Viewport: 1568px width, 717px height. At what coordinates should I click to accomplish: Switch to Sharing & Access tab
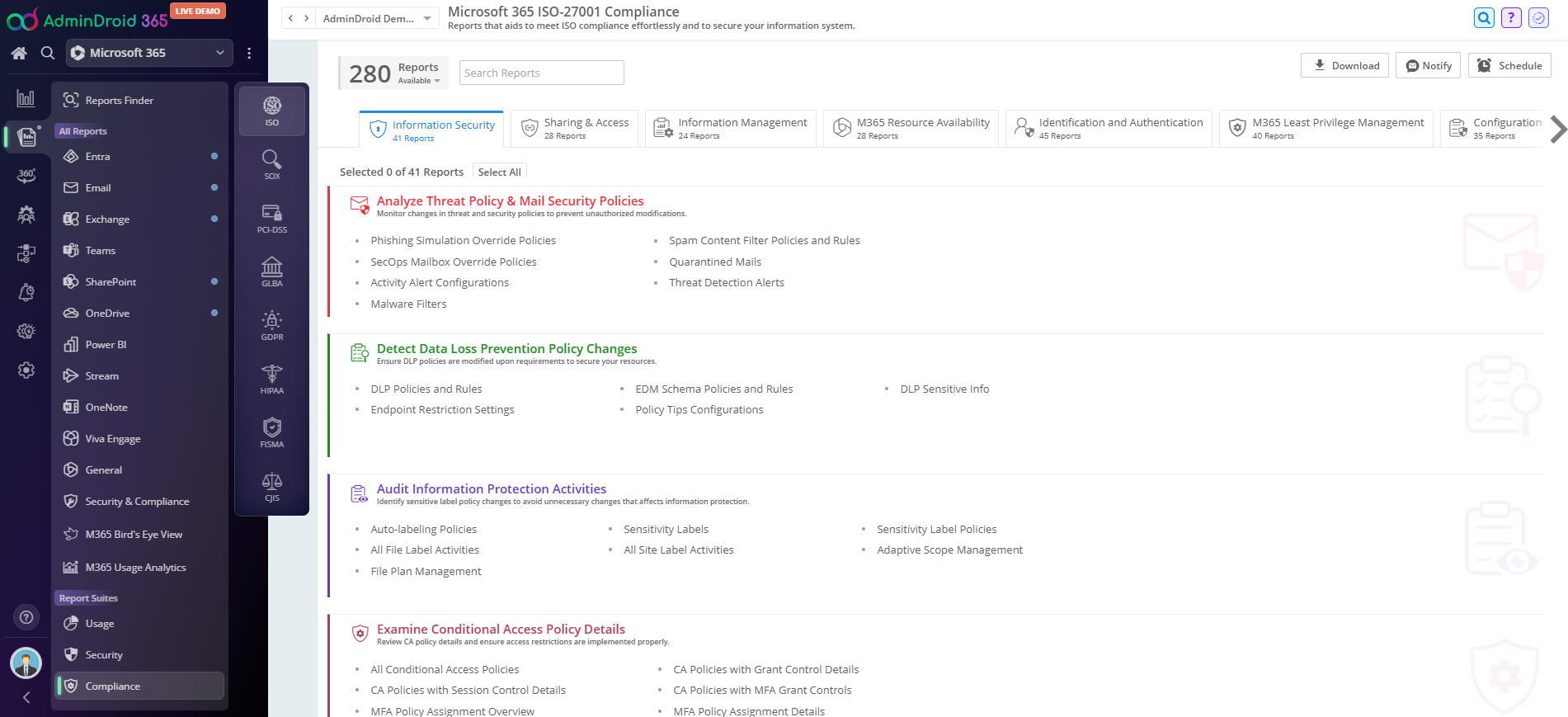point(574,128)
